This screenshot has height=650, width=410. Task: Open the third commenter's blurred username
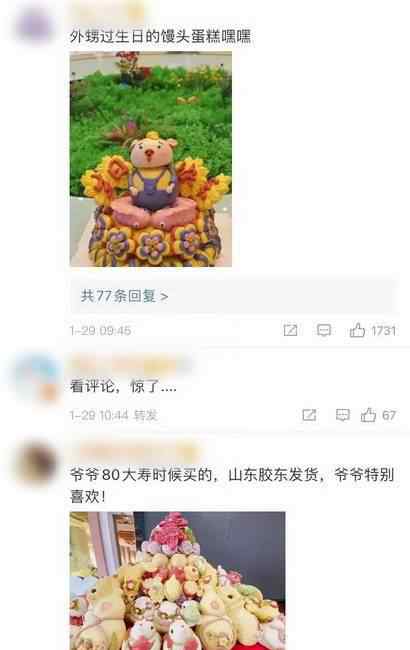pyautogui.click(x=135, y=451)
